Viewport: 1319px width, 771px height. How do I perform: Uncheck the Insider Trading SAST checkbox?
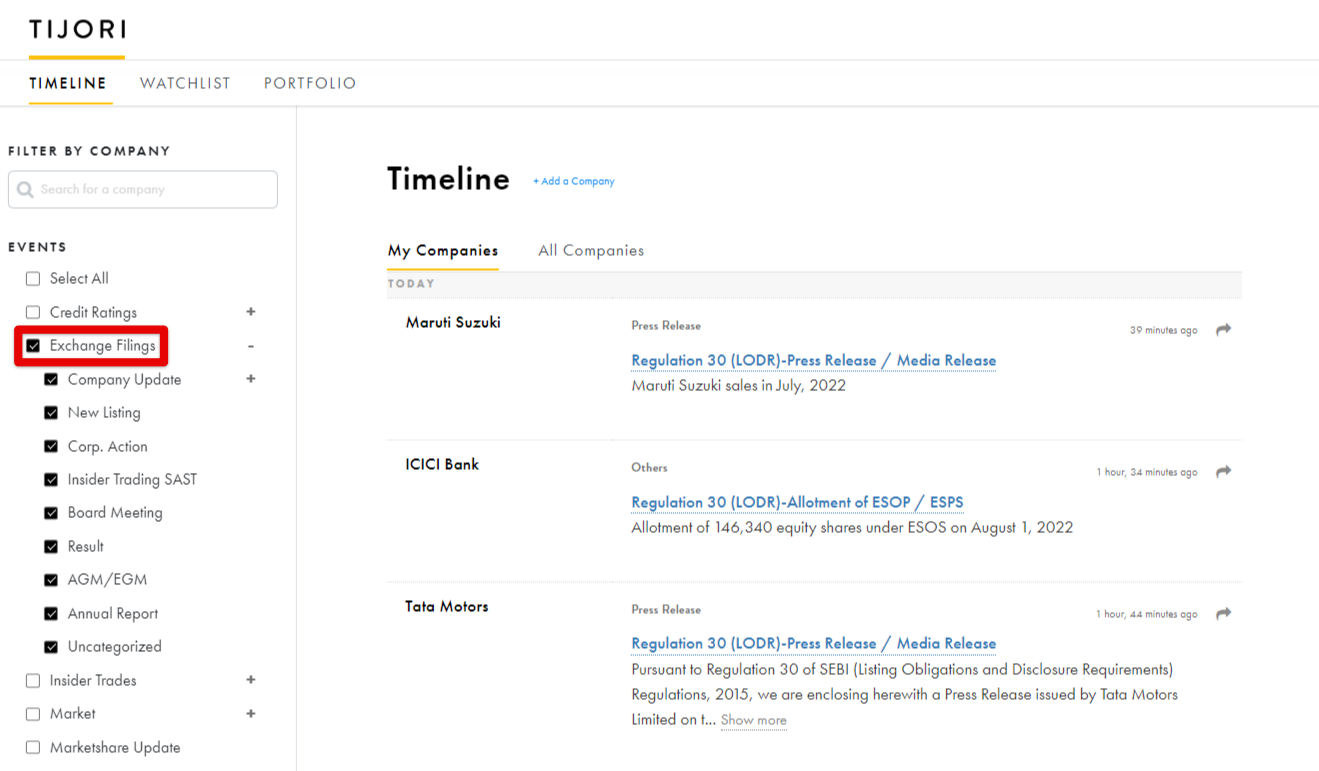click(x=51, y=480)
